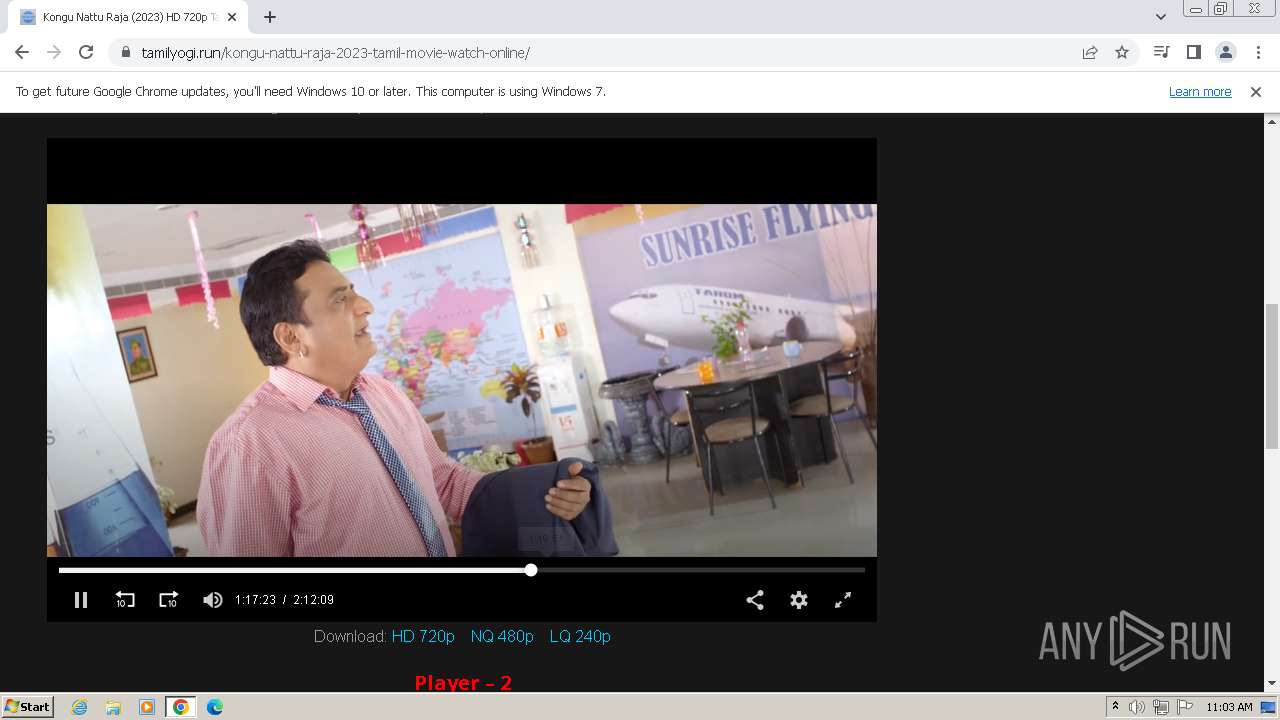
Task: Open Action Center flag icon
Action: [x=1183, y=707]
